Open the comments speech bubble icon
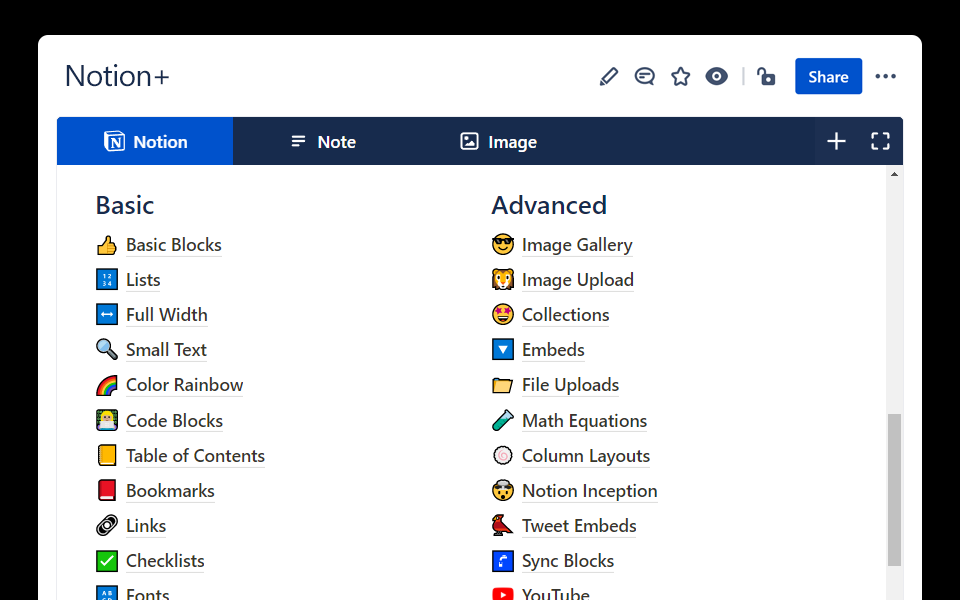960x600 pixels. 644,77
